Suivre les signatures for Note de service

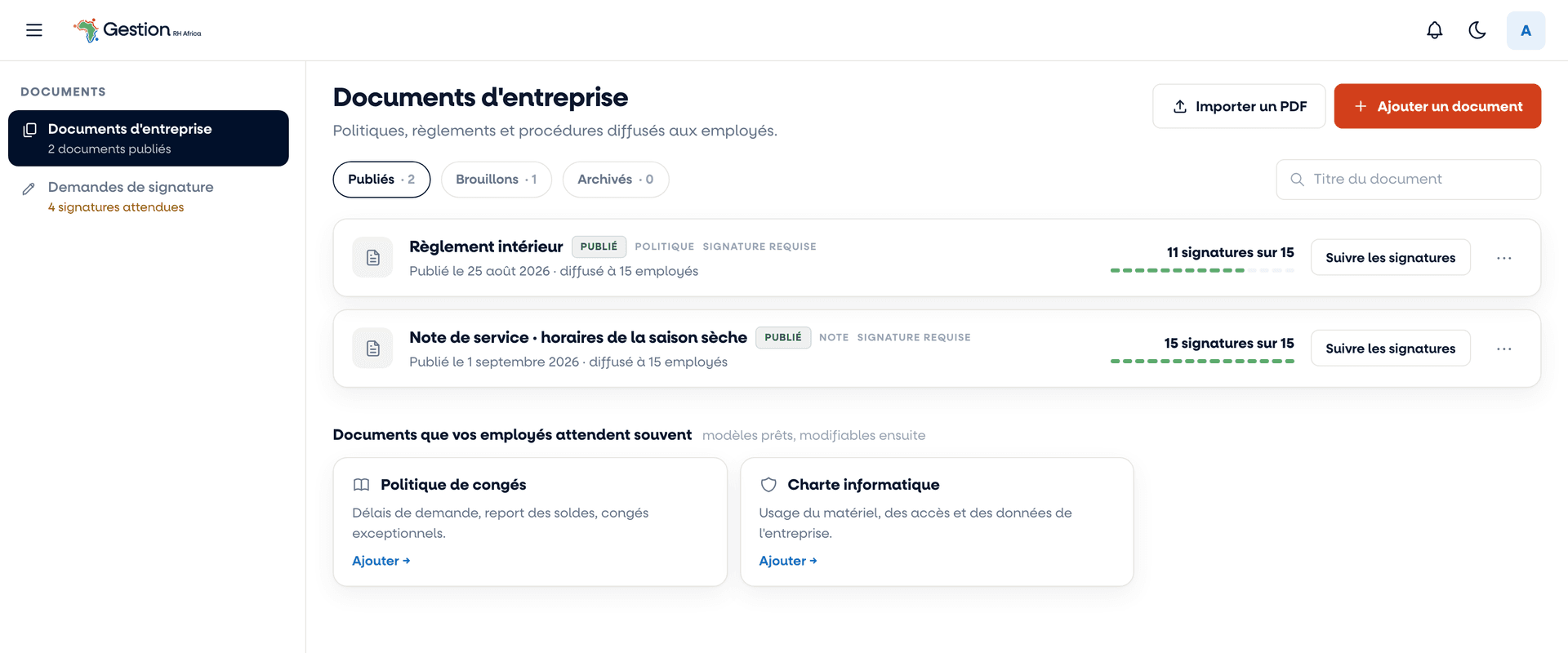click(1390, 349)
